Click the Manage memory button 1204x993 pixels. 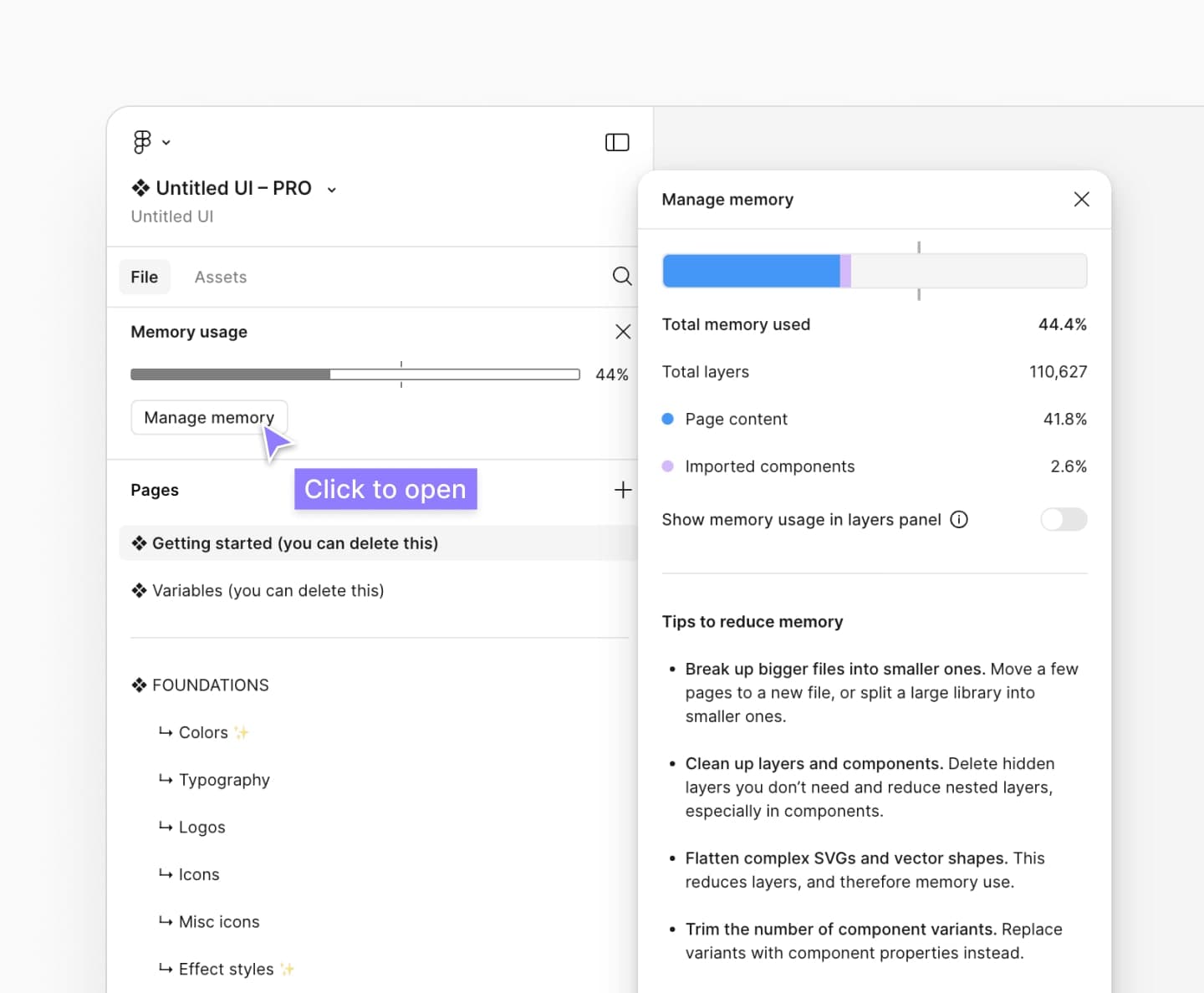click(209, 417)
